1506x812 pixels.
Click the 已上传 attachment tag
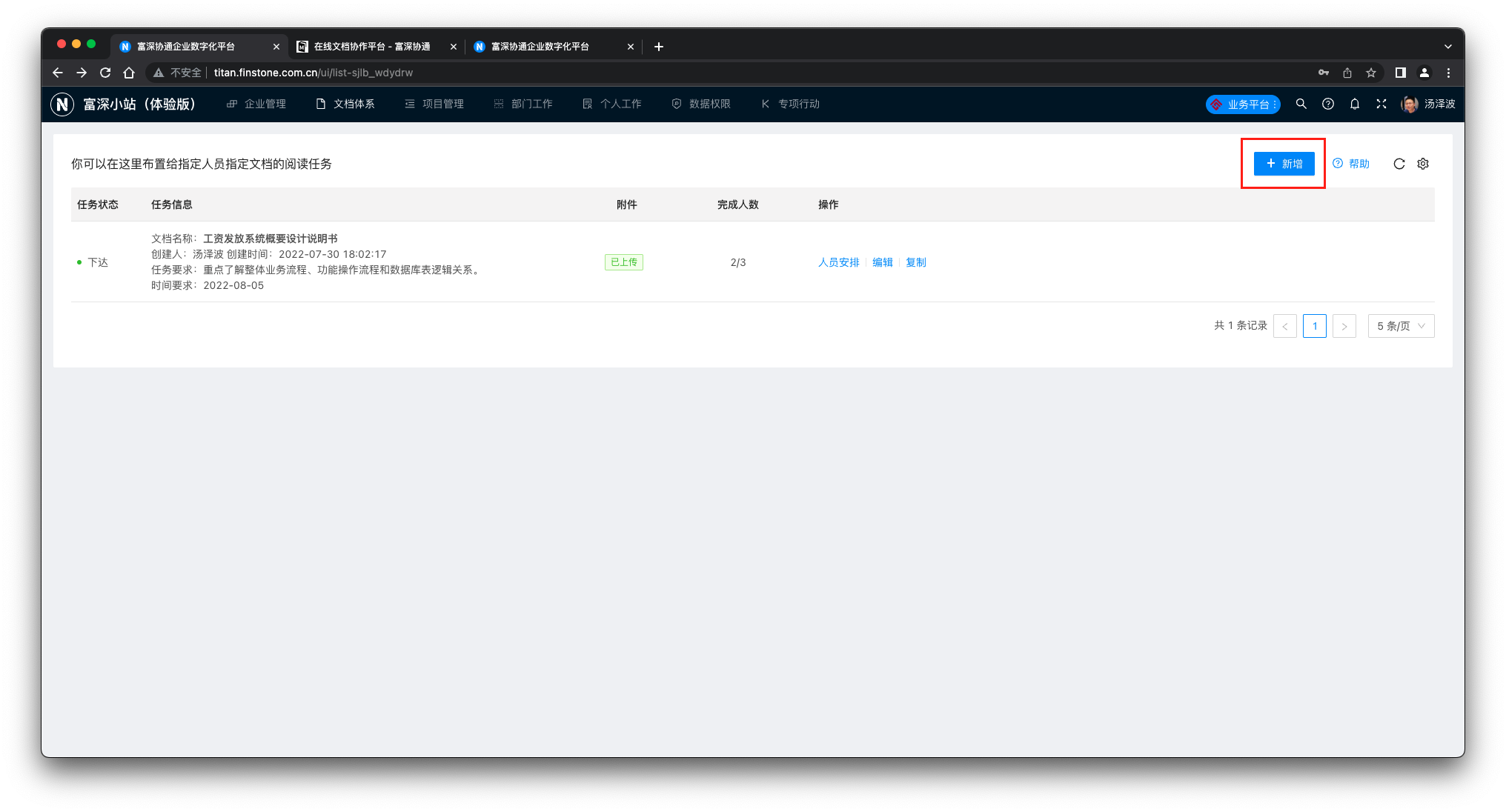click(x=624, y=262)
